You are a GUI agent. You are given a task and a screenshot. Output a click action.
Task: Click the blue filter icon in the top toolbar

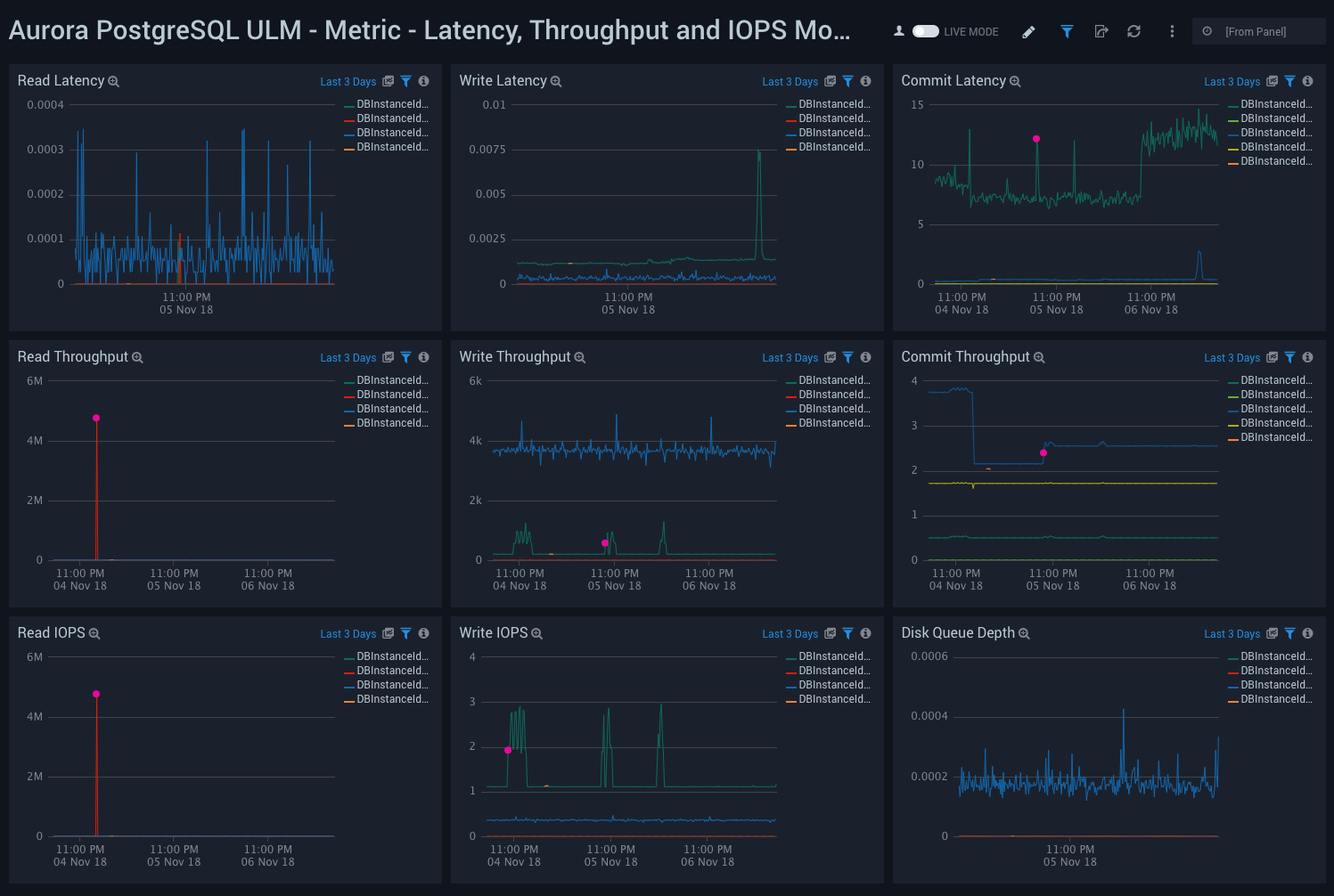(1067, 30)
